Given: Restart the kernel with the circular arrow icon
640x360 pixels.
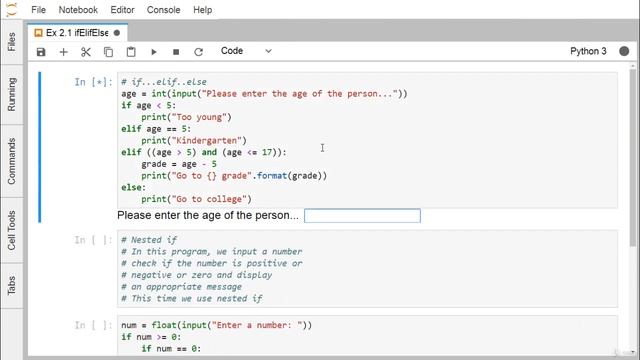Looking at the screenshot, I should click(198, 52).
